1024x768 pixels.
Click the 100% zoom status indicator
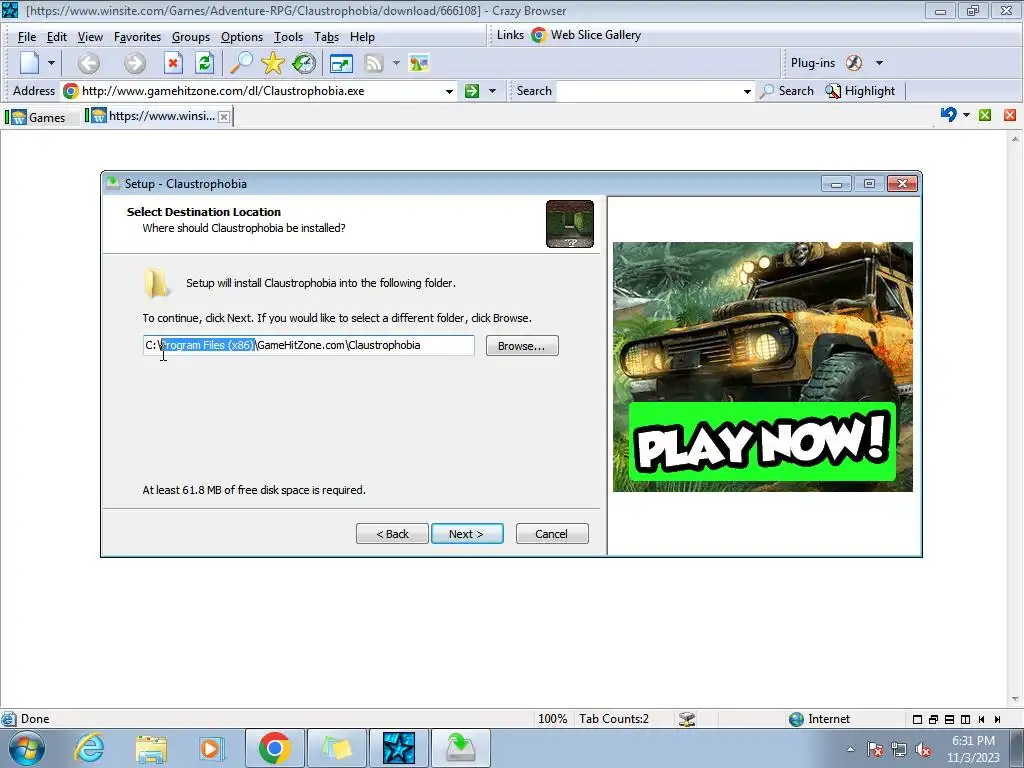coord(552,719)
